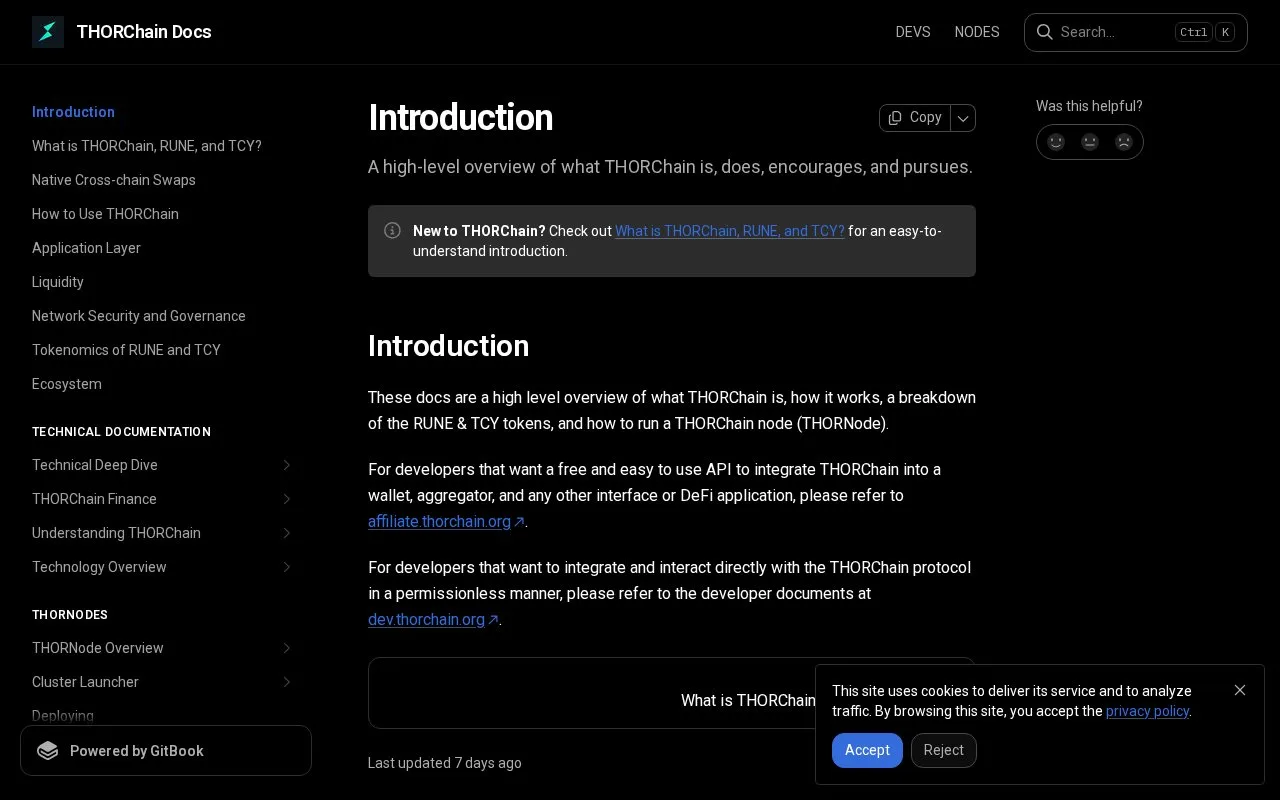
Task: Expand the Cluster Launcher section
Action: click(287, 682)
